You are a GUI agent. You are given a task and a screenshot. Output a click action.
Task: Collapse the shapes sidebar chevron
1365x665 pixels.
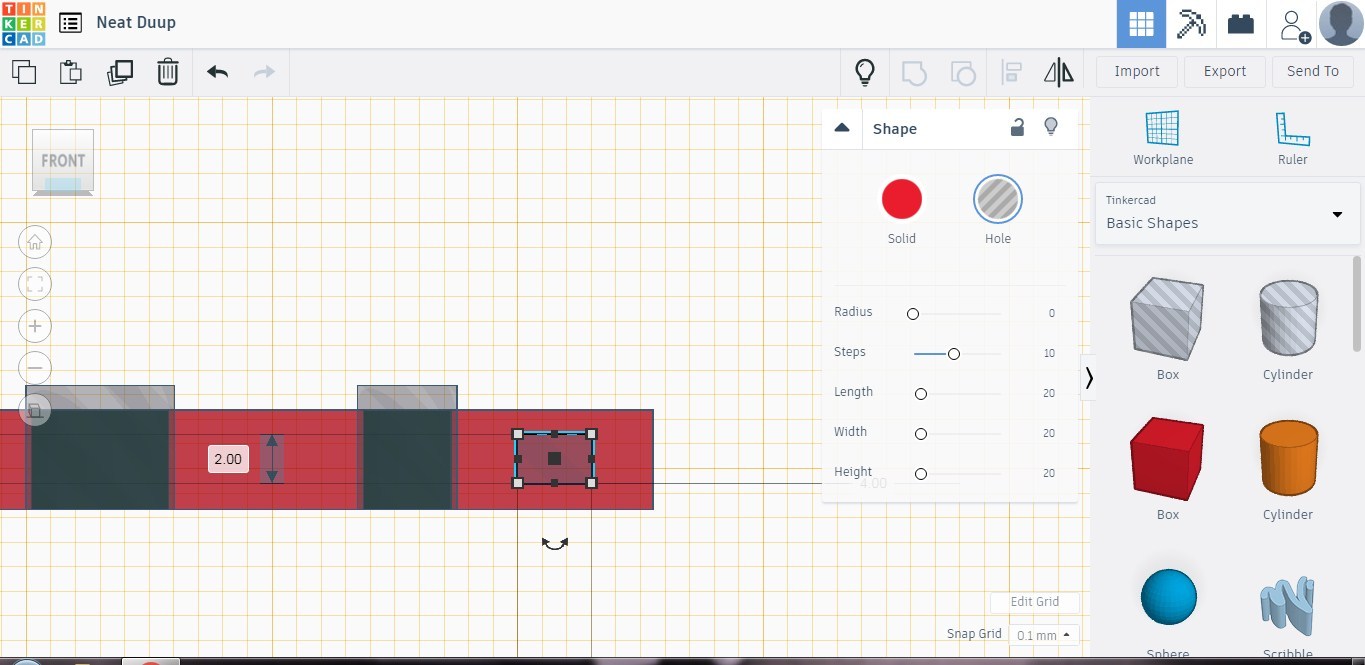point(1088,378)
